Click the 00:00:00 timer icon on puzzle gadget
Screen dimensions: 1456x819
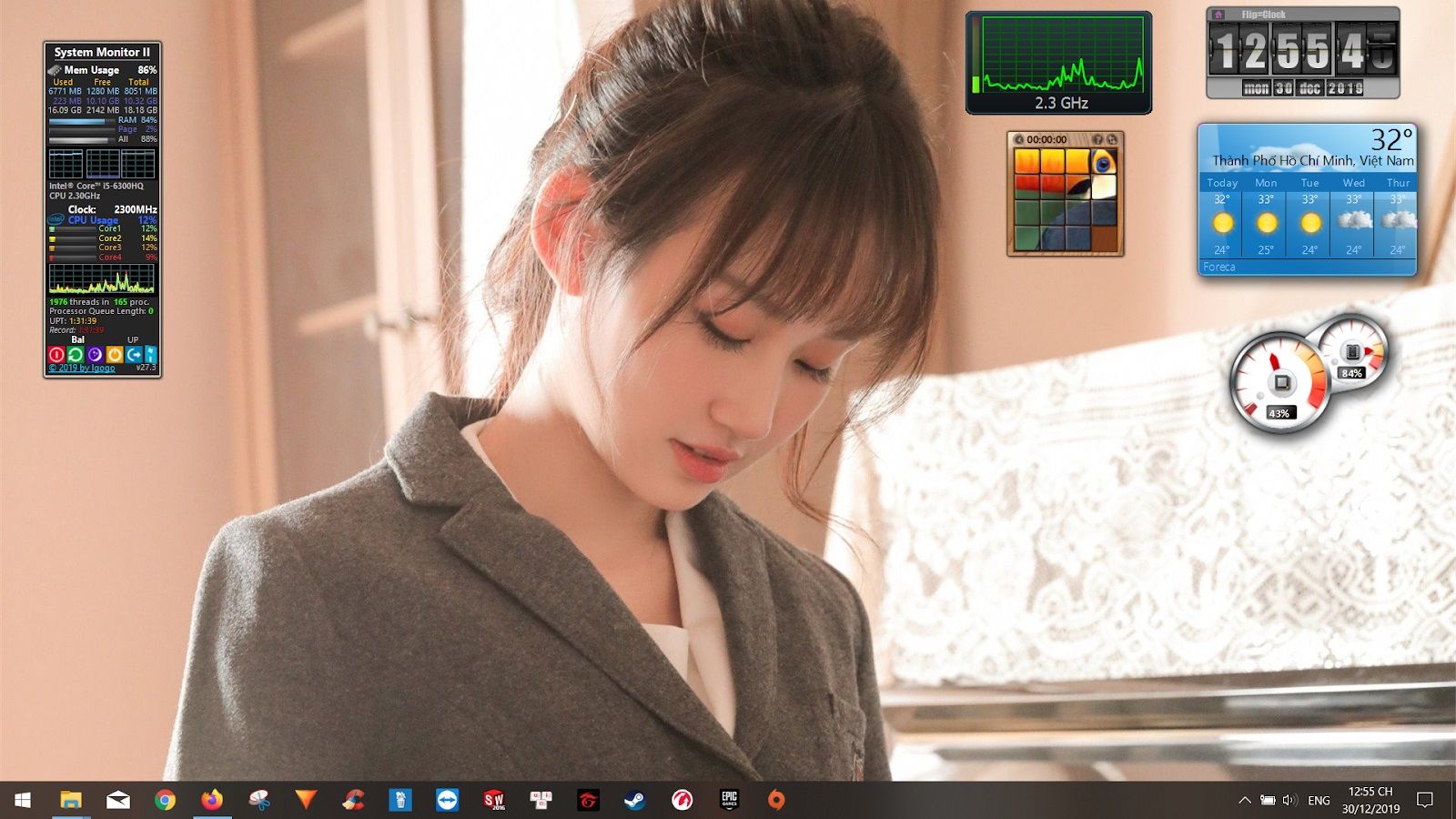pyautogui.click(x=1018, y=139)
